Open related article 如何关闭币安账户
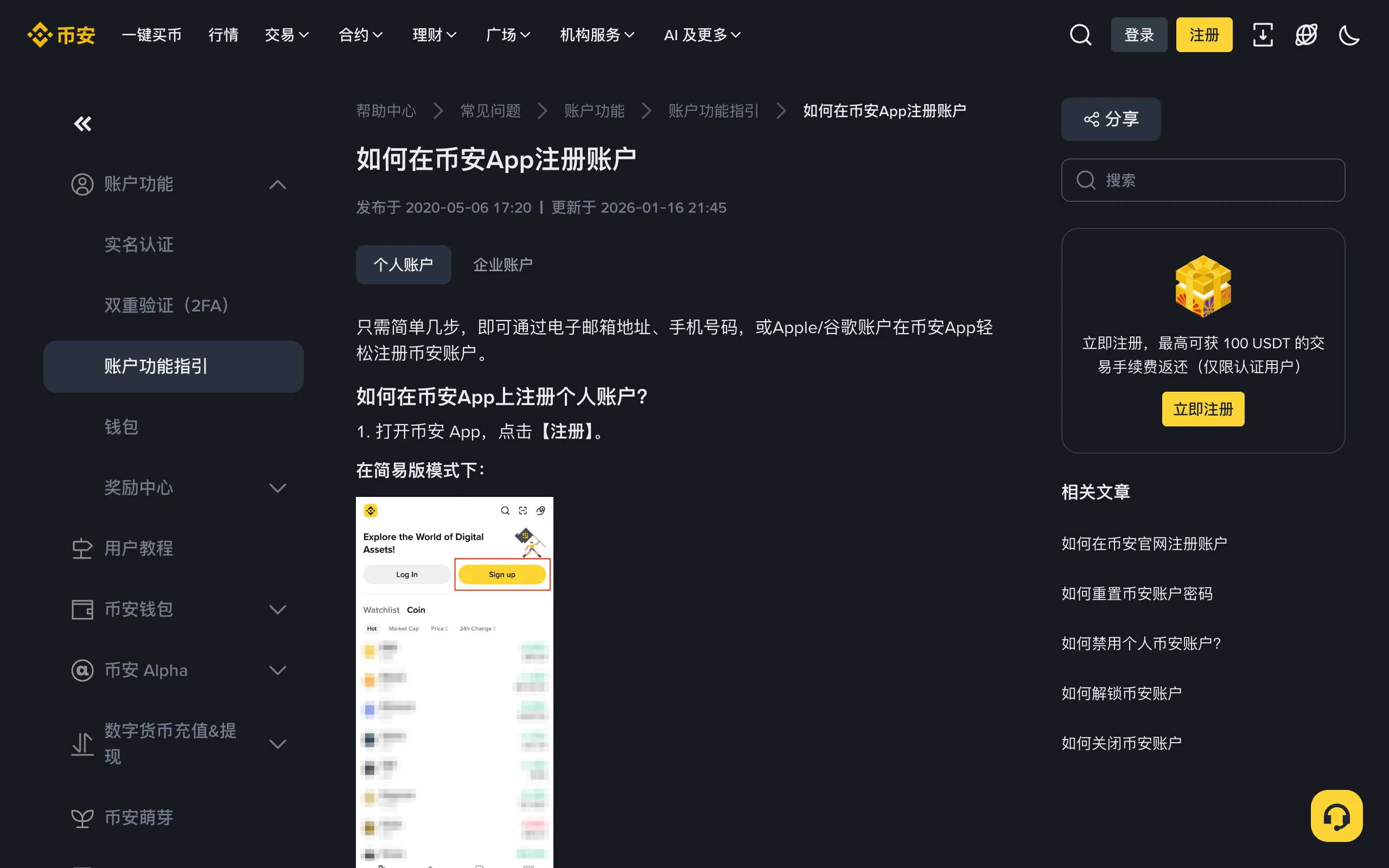Image resolution: width=1389 pixels, height=868 pixels. pyautogui.click(x=1122, y=743)
